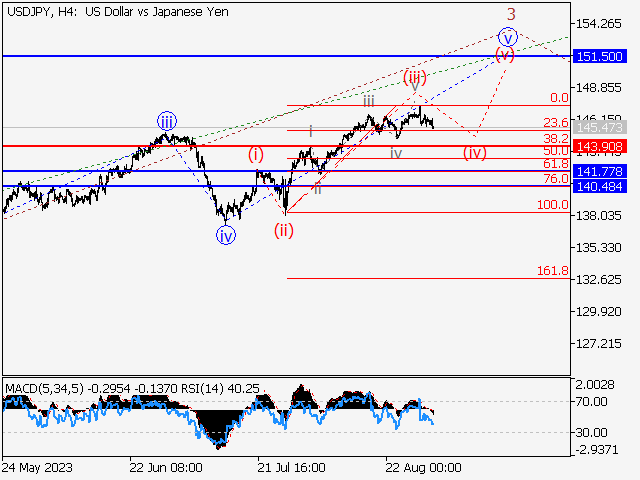Click the 148.855 price axis value
640x480 pixels.
tap(599, 88)
